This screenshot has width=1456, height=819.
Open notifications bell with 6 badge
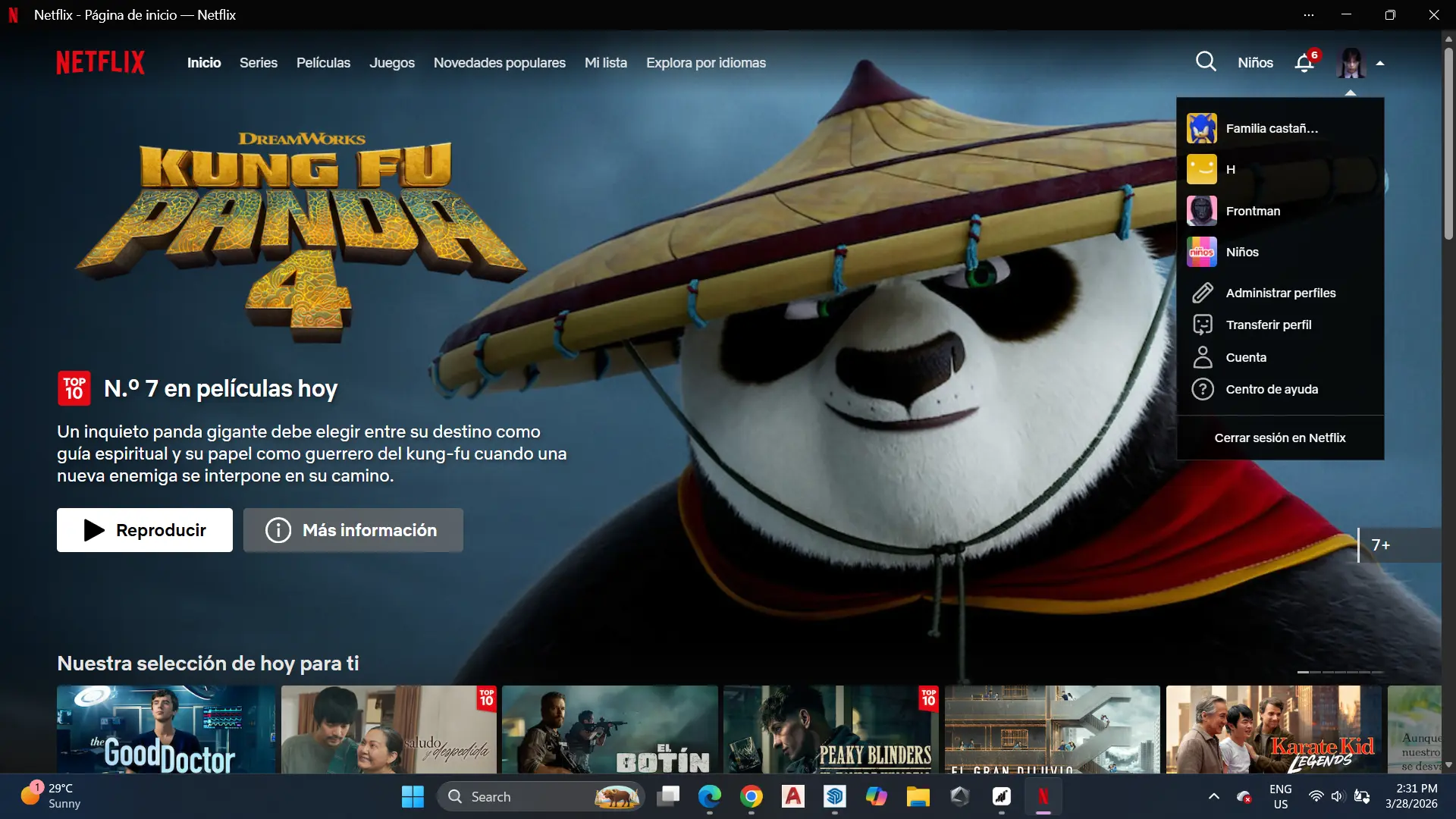tap(1305, 62)
